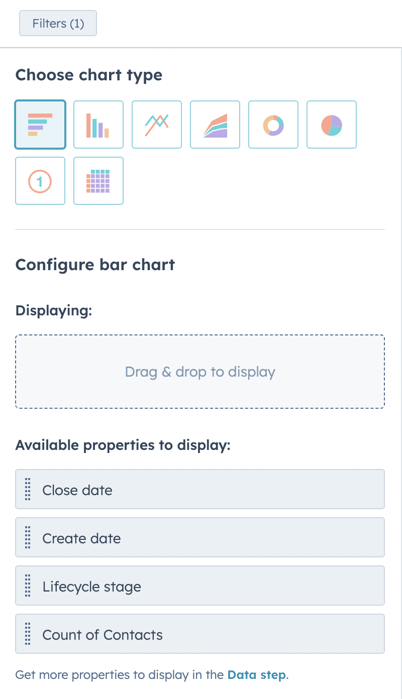Click the drag handle beside Close date
Image resolution: width=402 pixels, height=699 pixels.
point(28,489)
